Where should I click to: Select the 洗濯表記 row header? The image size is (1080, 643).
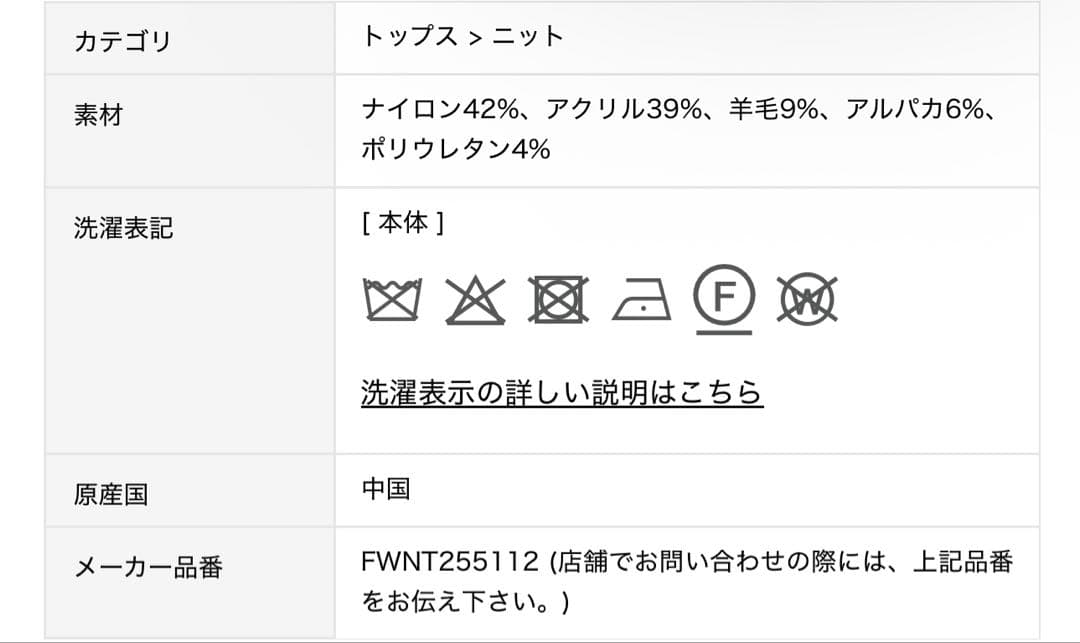click(123, 228)
